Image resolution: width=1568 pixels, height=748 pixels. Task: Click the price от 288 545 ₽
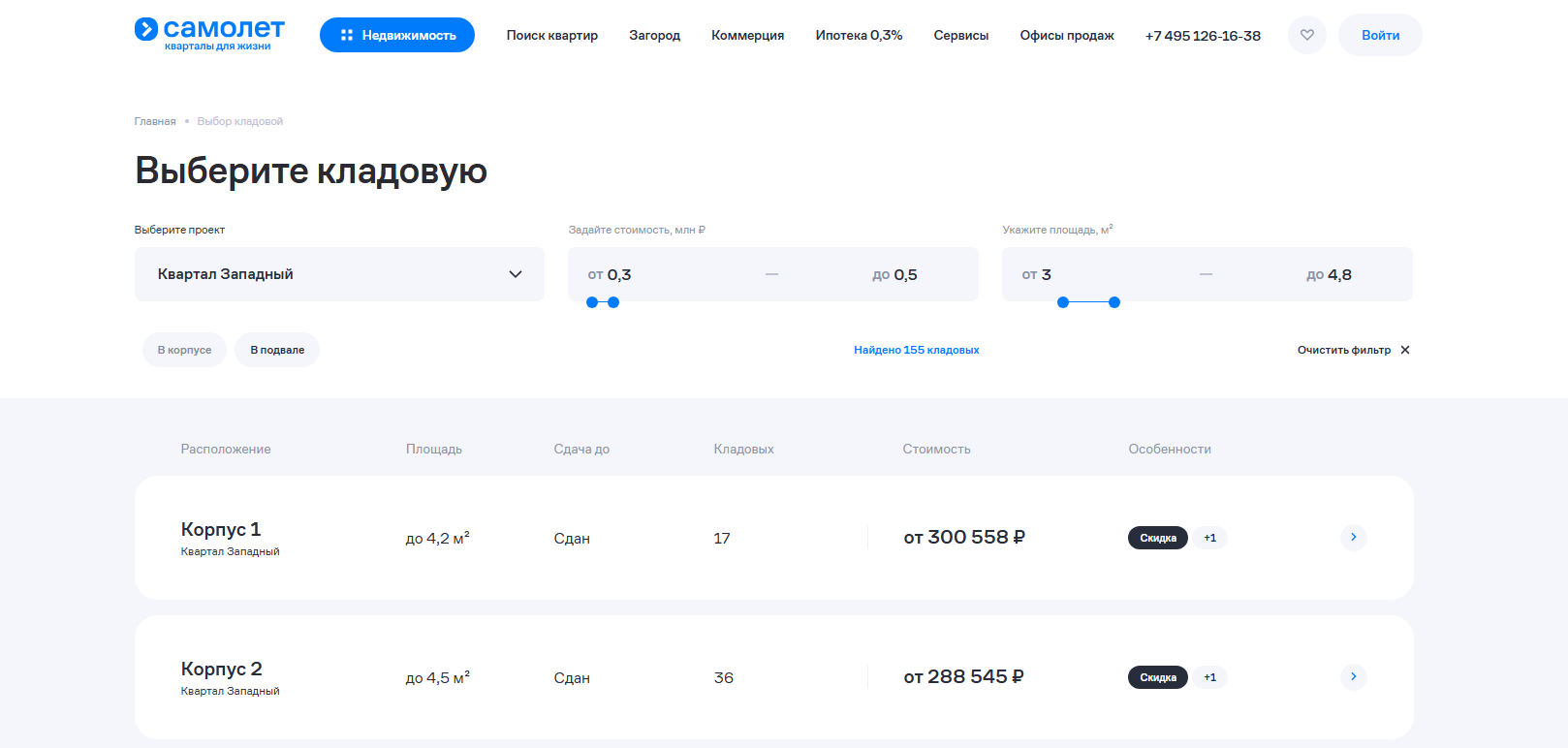(x=964, y=676)
